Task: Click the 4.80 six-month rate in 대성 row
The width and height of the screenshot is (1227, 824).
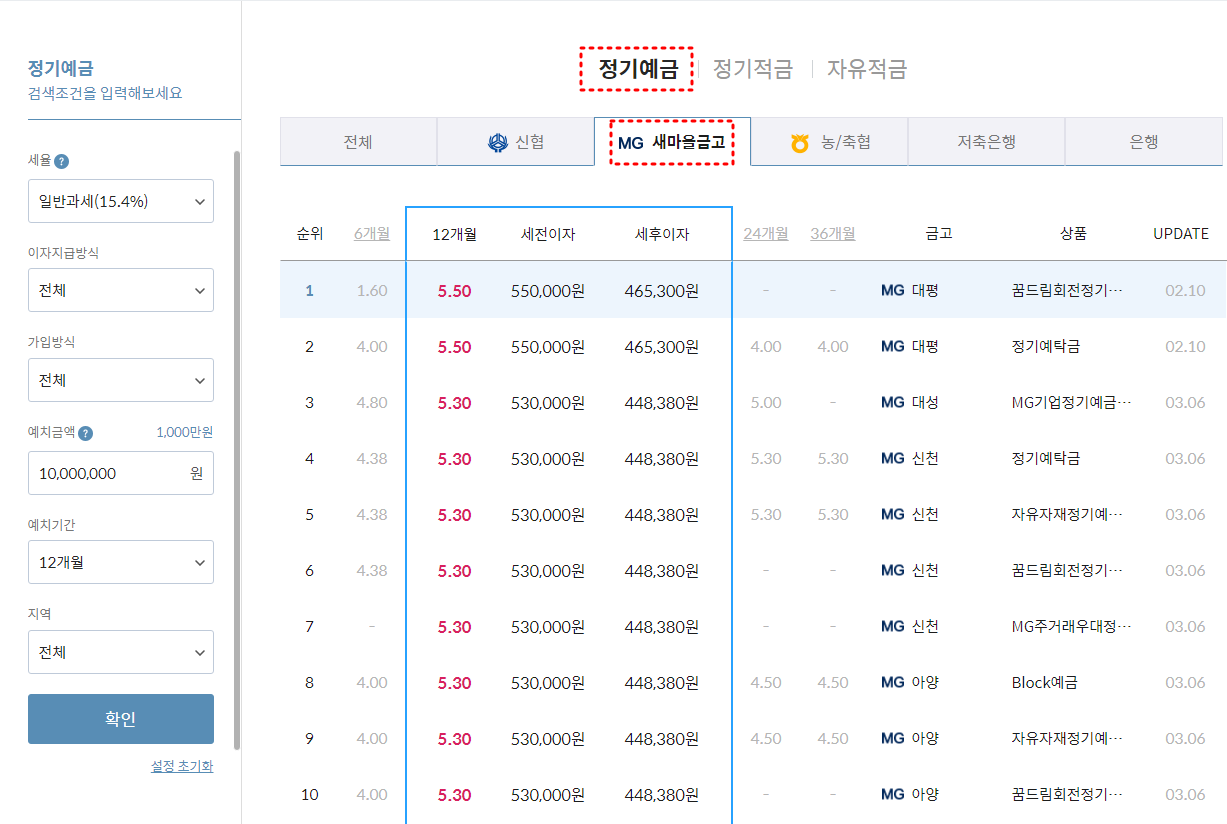Action: coord(372,403)
